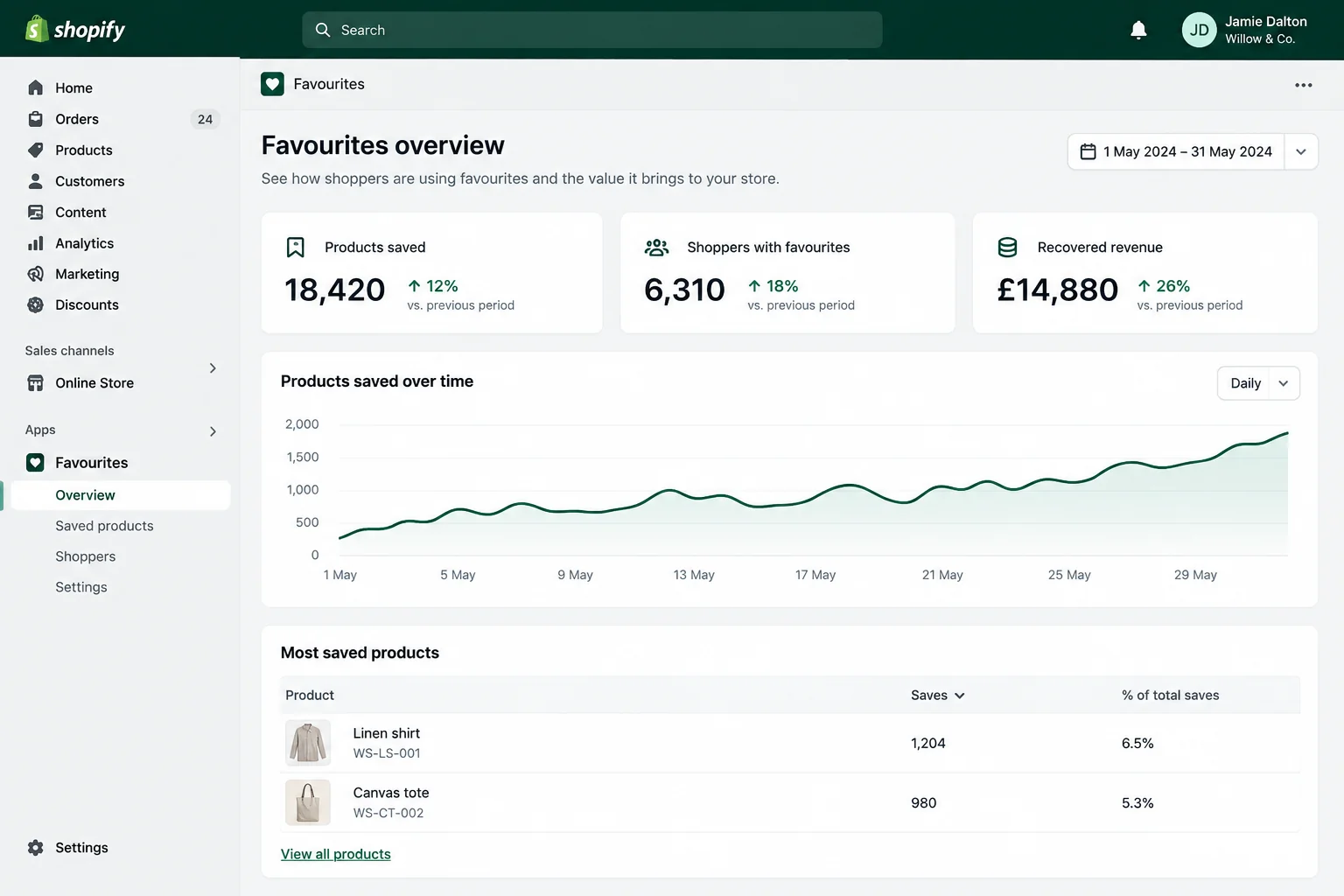The width and height of the screenshot is (1344, 896).
Task: Open Marketing in the sidebar
Action: tap(87, 274)
